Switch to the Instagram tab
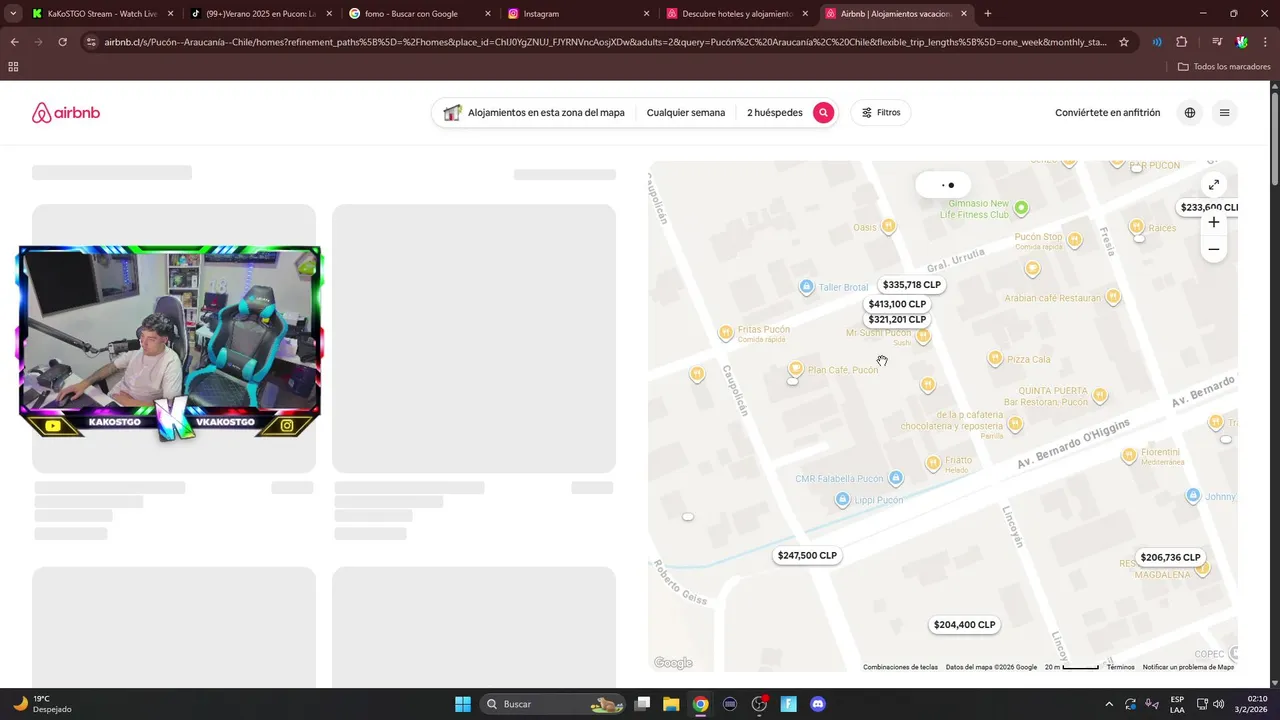 point(578,14)
